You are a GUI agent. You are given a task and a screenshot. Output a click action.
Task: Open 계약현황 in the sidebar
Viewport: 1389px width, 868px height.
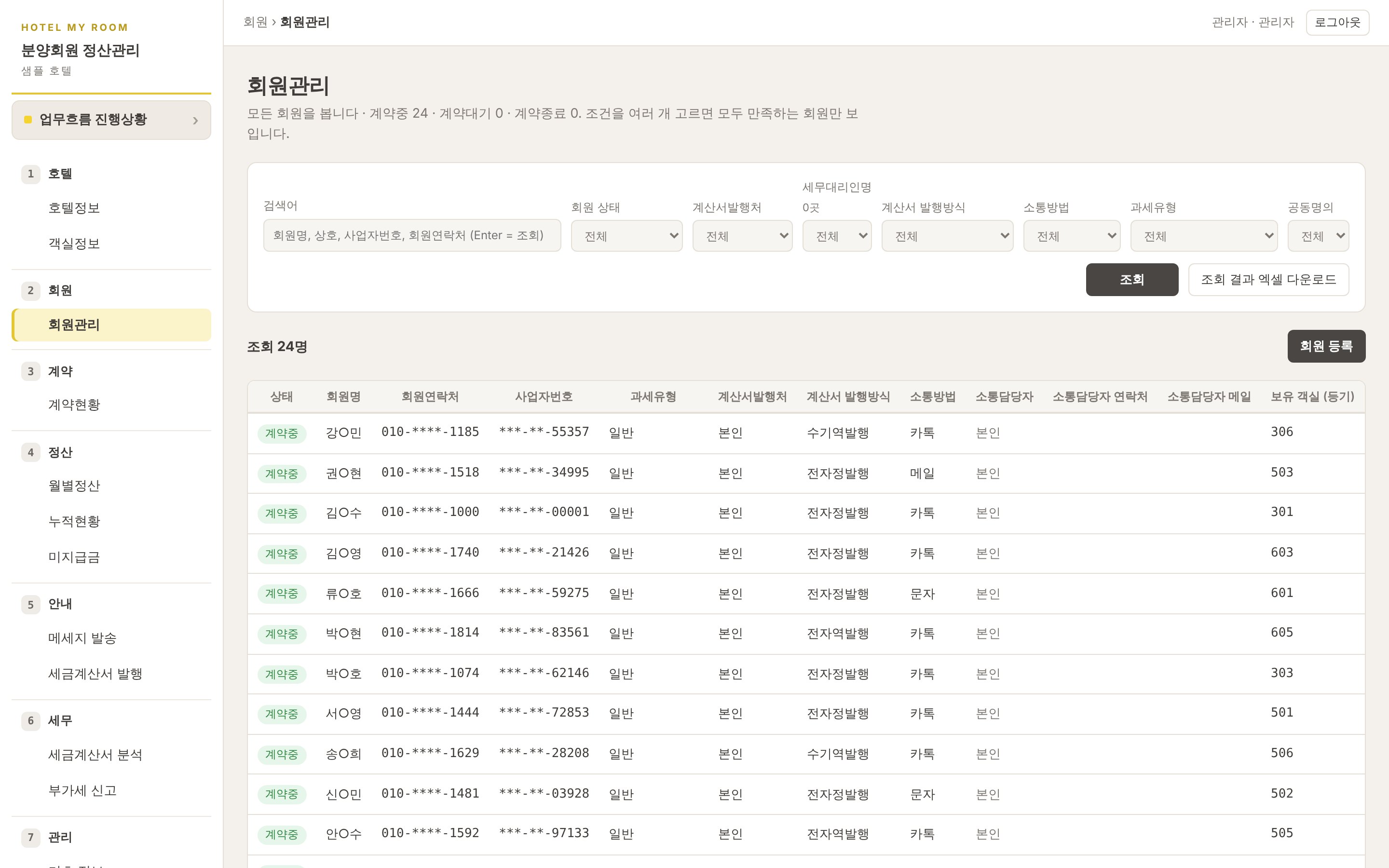(74, 405)
